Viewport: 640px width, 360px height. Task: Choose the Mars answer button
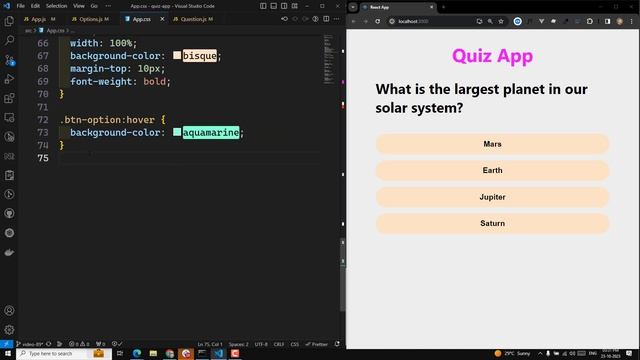click(x=492, y=144)
